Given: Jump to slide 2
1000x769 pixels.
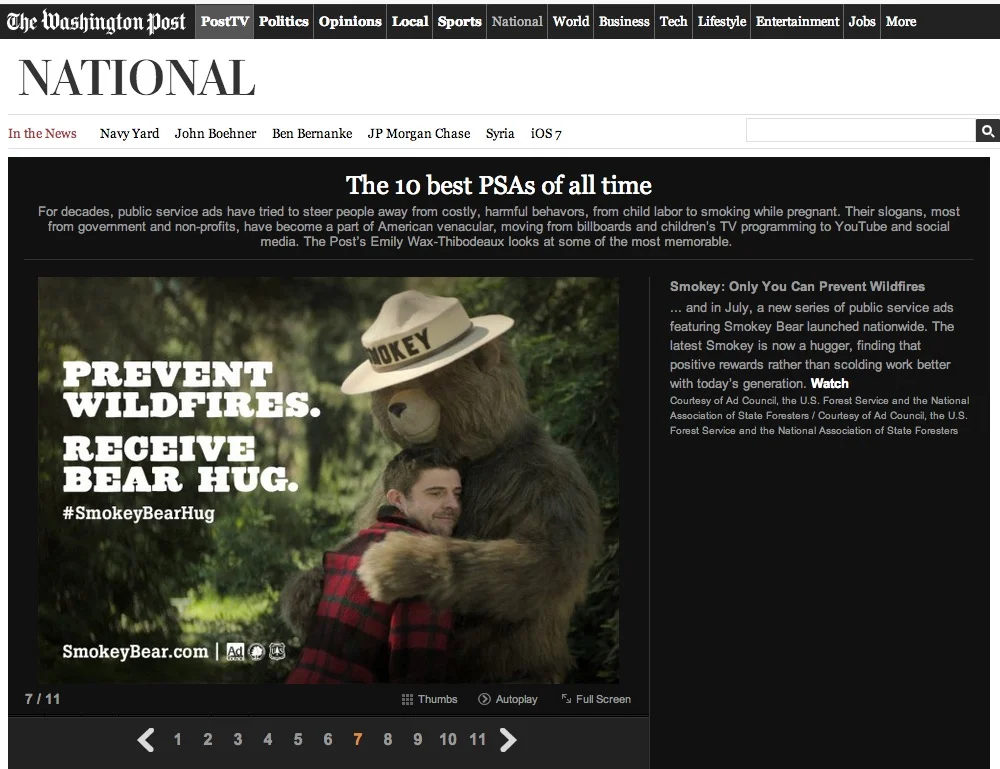Looking at the screenshot, I should [x=207, y=740].
